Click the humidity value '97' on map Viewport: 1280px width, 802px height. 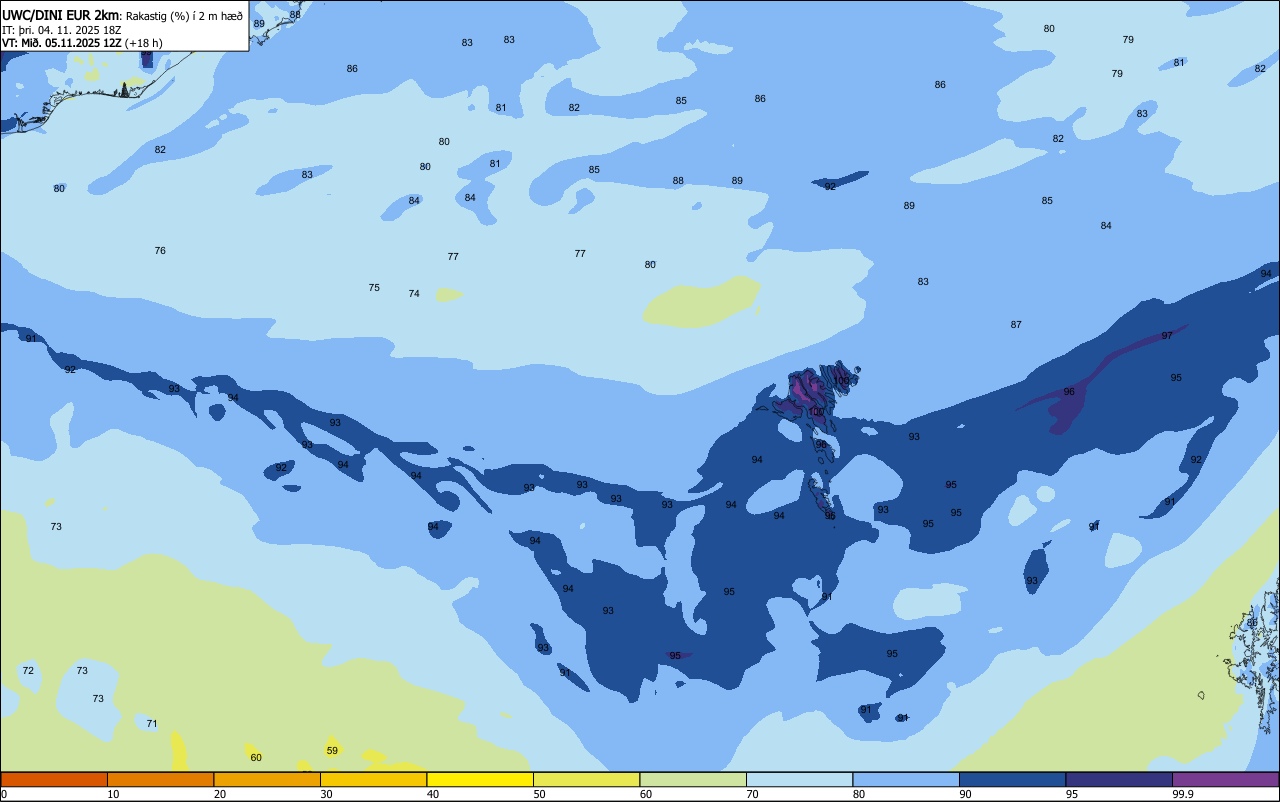1167,336
